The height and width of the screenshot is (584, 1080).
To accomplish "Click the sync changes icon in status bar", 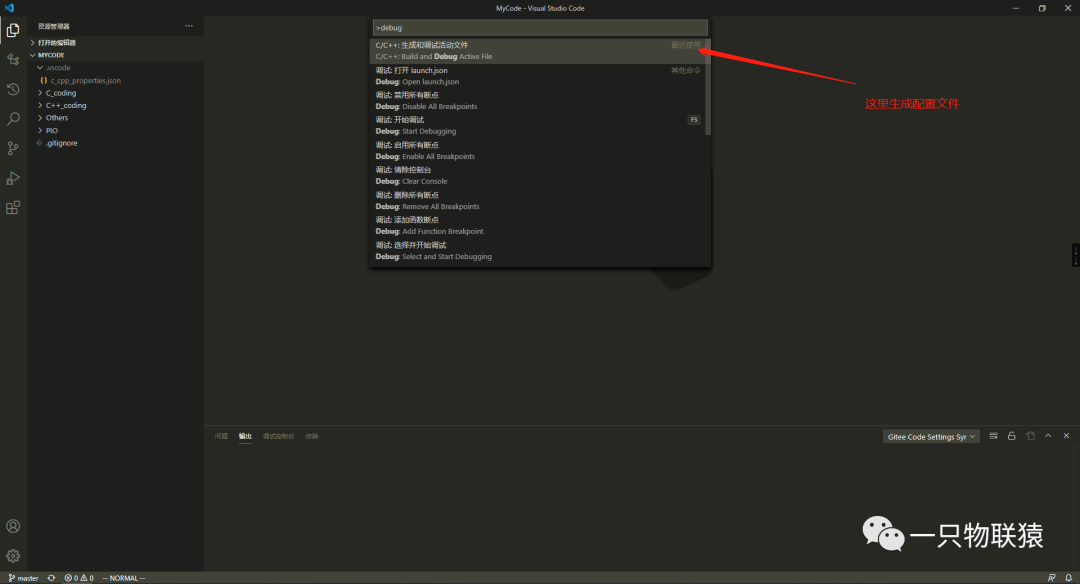I will pos(52,578).
